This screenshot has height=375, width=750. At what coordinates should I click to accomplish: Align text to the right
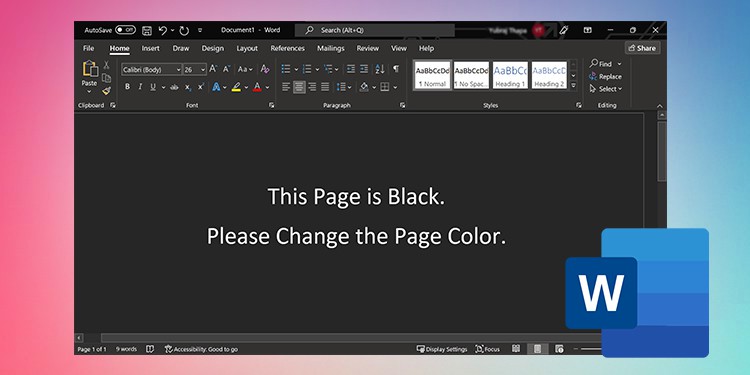(x=312, y=87)
